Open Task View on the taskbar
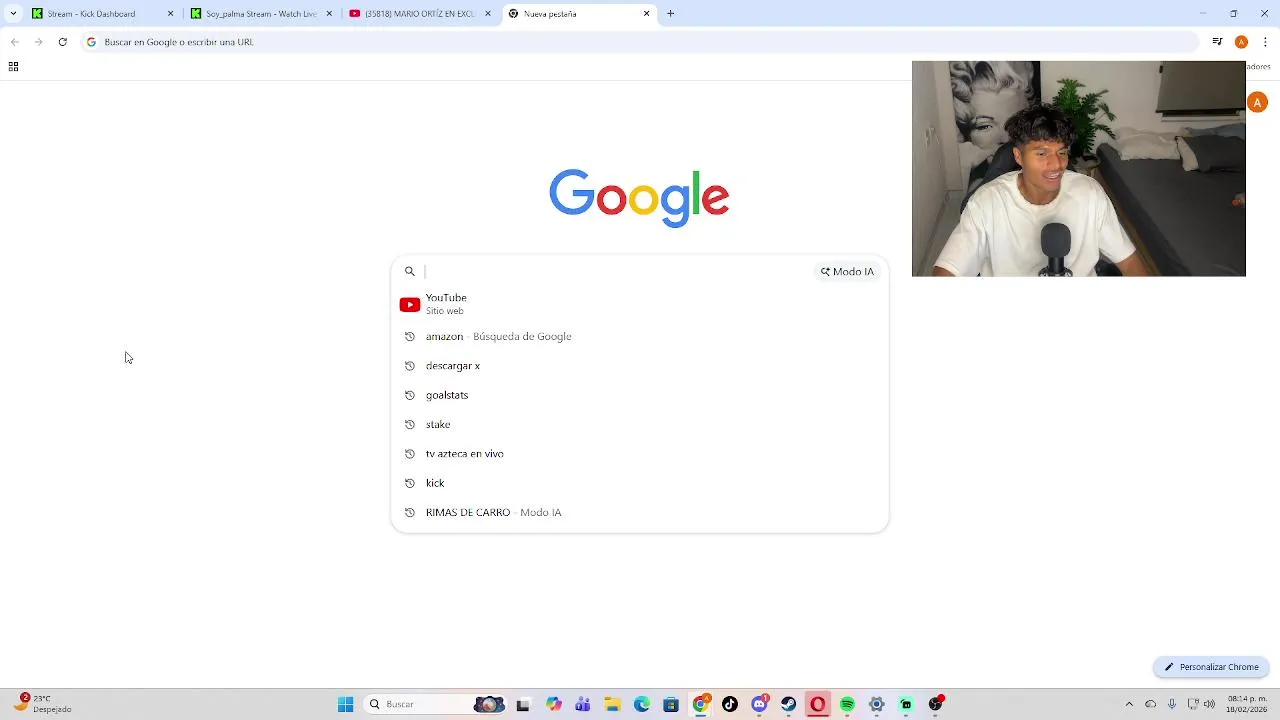This screenshot has width=1280, height=720. 522,704
